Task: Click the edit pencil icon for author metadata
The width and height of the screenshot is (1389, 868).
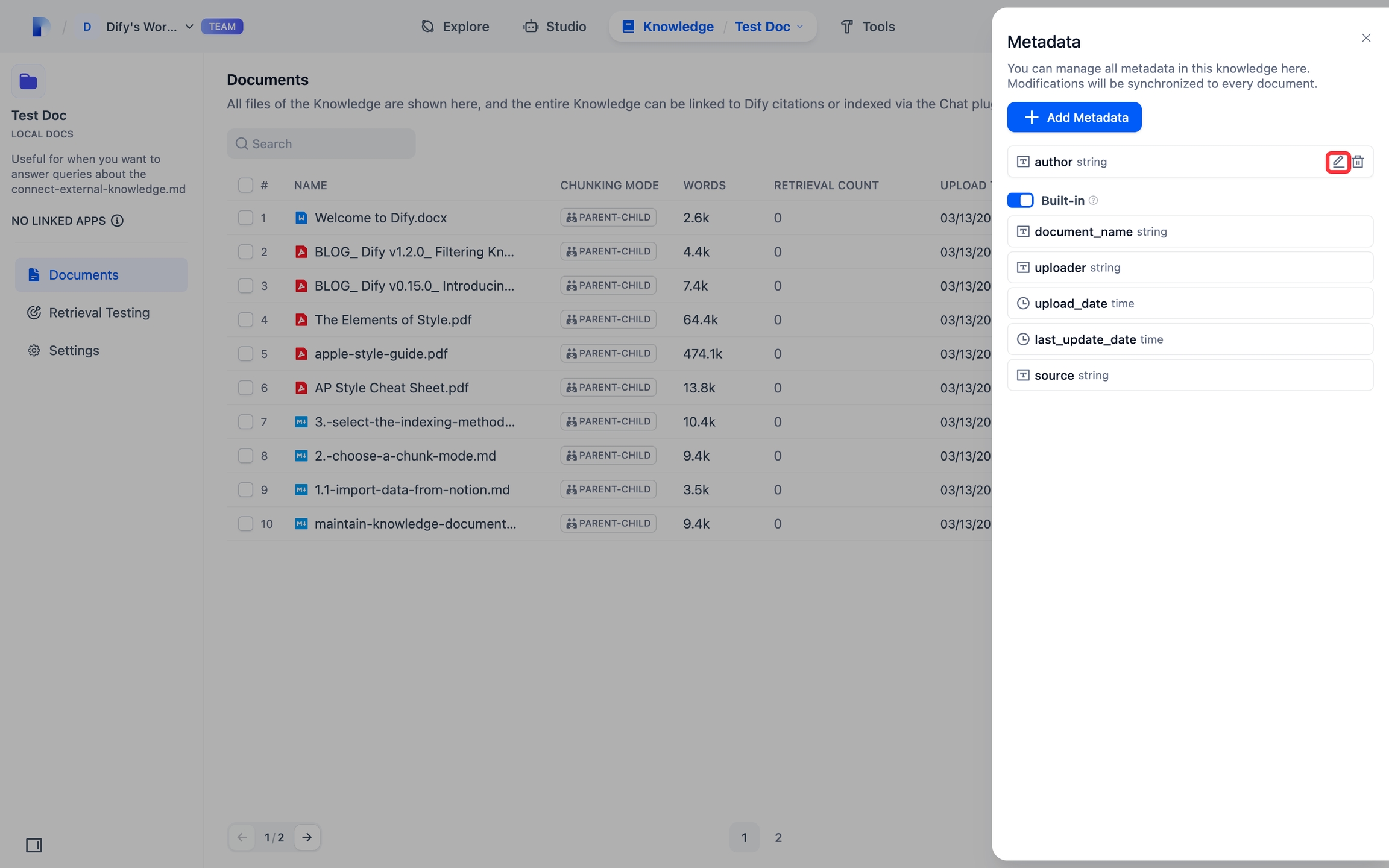Action: (x=1338, y=162)
